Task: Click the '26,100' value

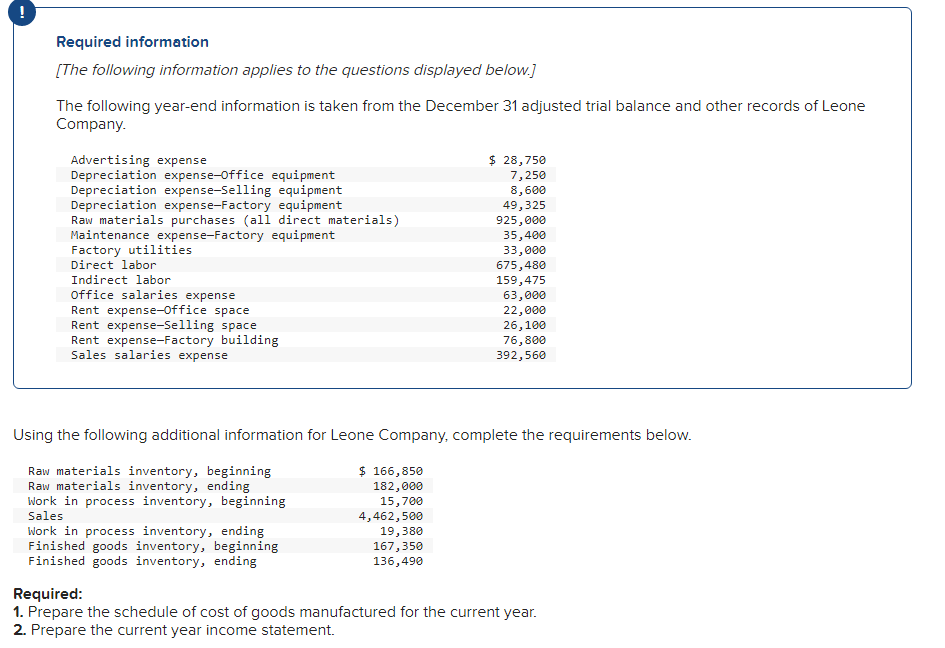Action: point(524,325)
